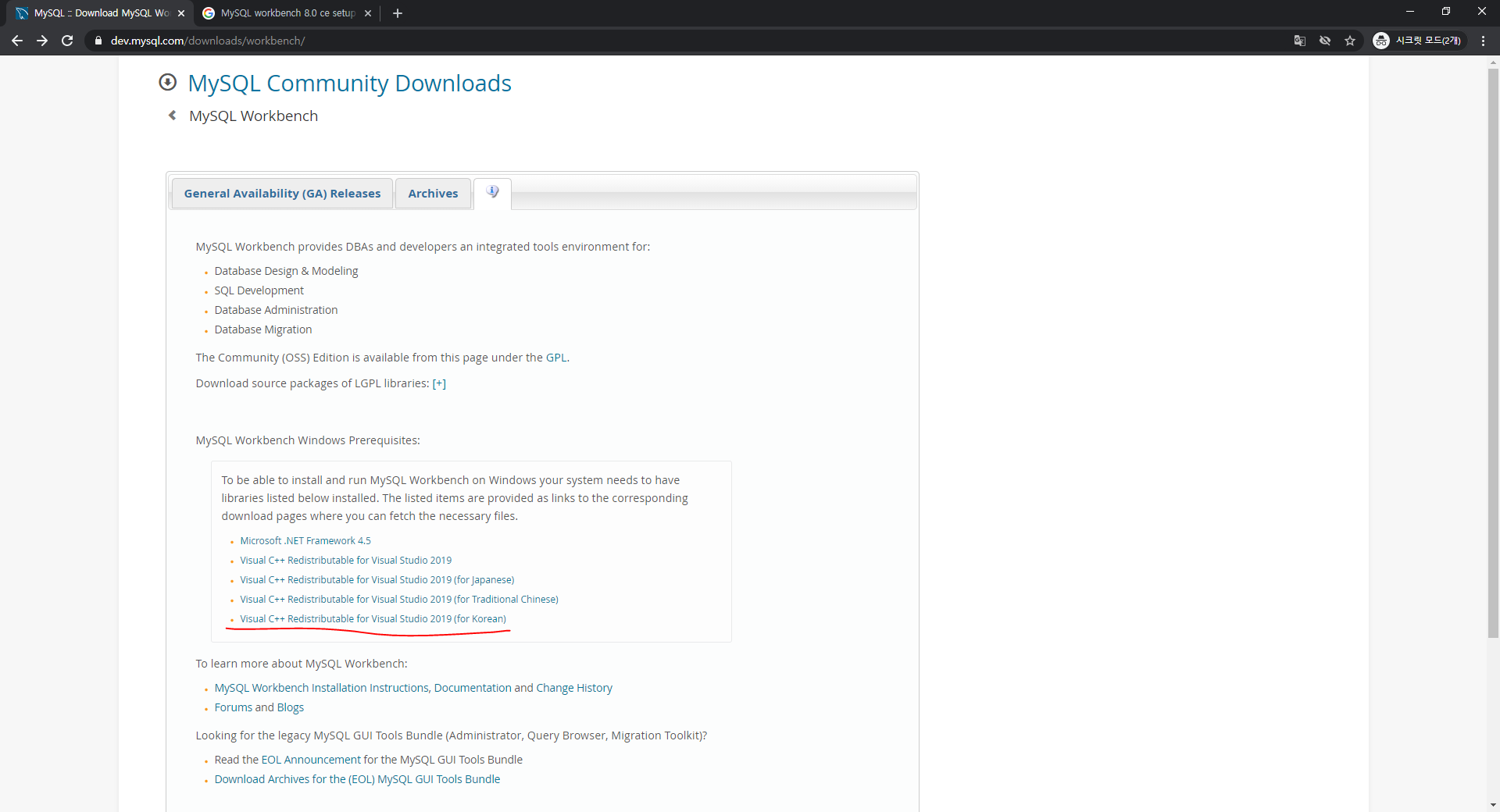Open the EOL Announcement link
The image size is (1500, 812).
(311, 760)
